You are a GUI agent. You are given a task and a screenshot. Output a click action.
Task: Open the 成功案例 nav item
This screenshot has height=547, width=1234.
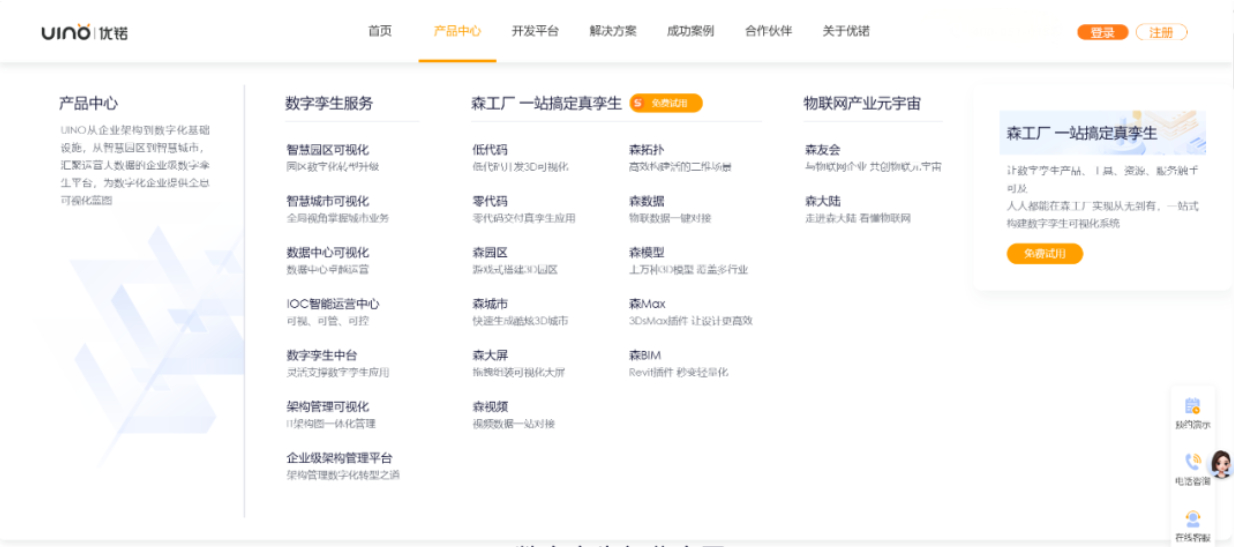tap(690, 31)
